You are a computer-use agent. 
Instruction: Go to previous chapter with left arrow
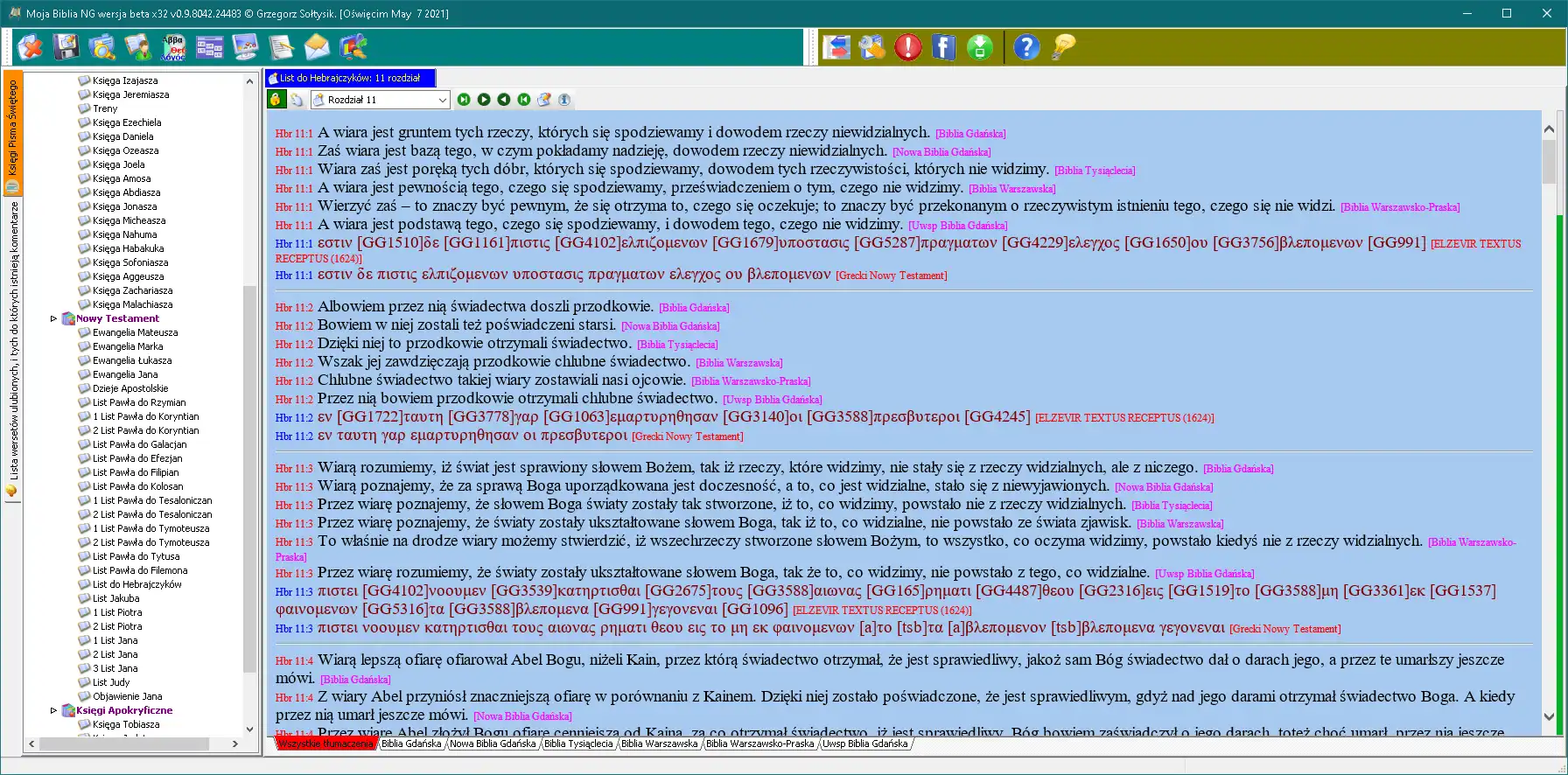click(x=504, y=100)
